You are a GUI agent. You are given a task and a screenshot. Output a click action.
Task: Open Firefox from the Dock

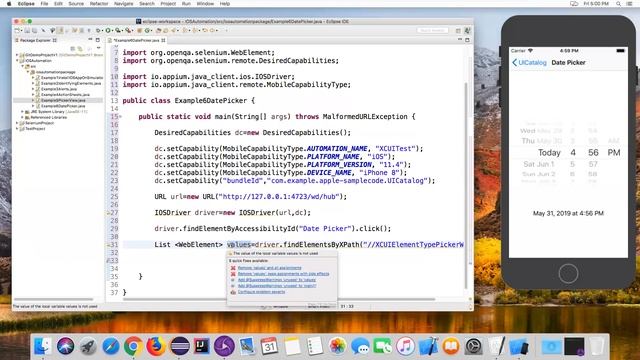click(x=156, y=347)
